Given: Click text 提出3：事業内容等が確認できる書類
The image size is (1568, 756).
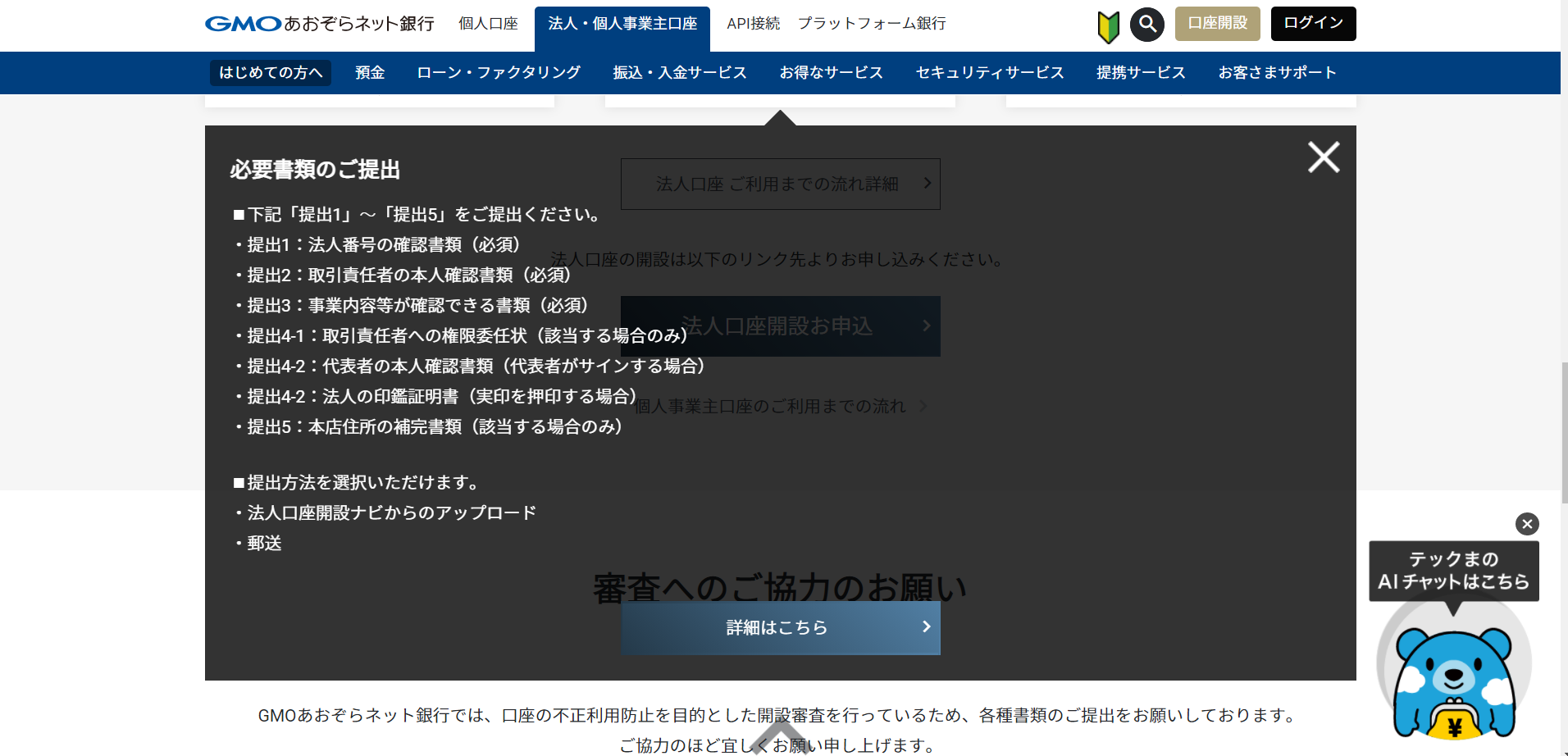Looking at the screenshot, I should click(x=389, y=306).
